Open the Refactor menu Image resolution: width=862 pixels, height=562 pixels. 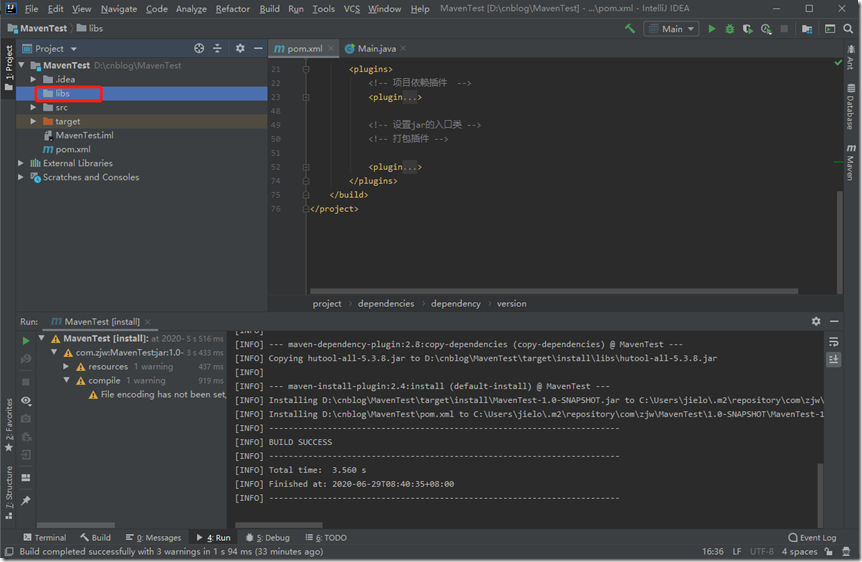(233, 9)
